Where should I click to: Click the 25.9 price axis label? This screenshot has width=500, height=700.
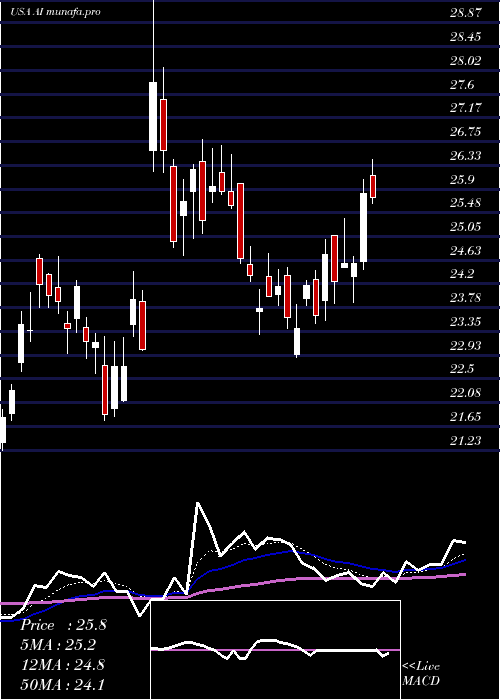[x=462, y=179]
